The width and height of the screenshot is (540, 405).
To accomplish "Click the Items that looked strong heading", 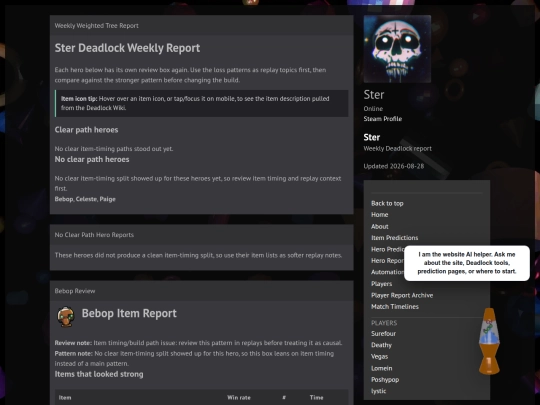I will [99, 374].
